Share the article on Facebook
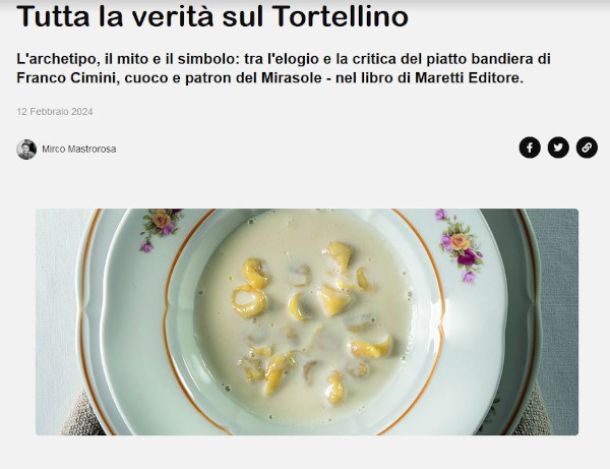This screenshot has height=469, width=610. (529, 147)
